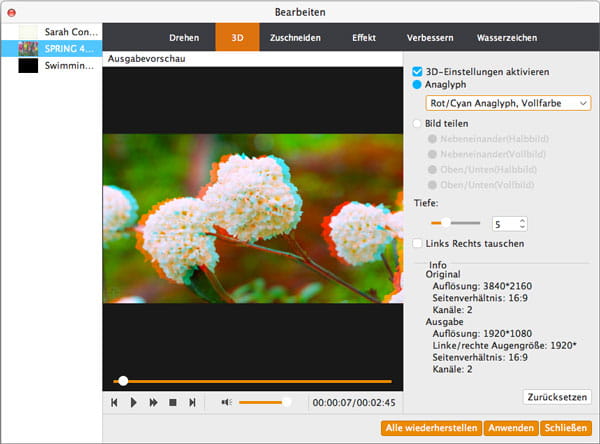Decrease Tiefe value with stepper arrow down
Image resolution: width=600 pixels, height=444 pixels.
pyautogui.click(x=522, y=227)
